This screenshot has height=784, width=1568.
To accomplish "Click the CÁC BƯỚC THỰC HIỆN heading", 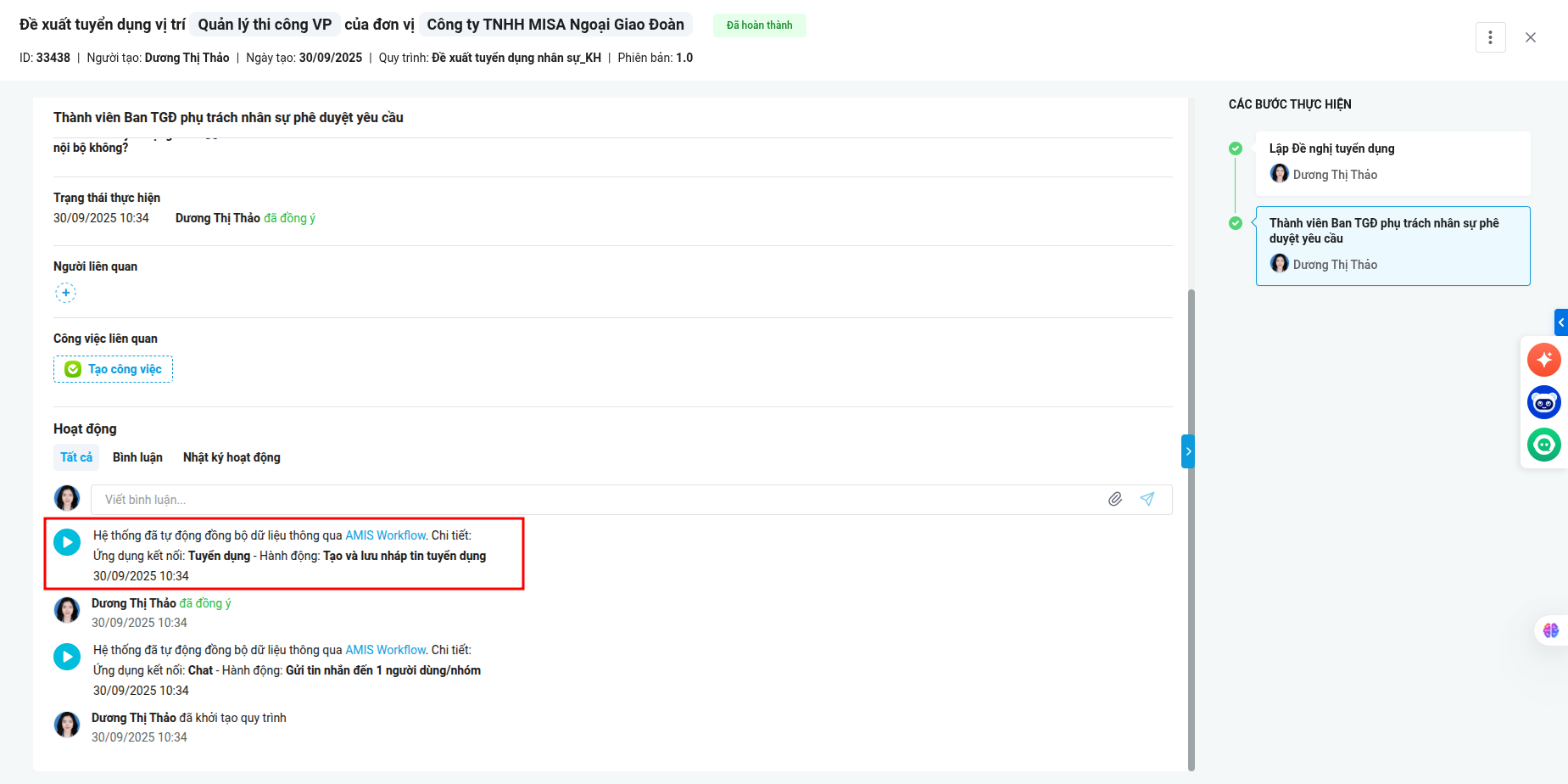I will (1290, 104).
